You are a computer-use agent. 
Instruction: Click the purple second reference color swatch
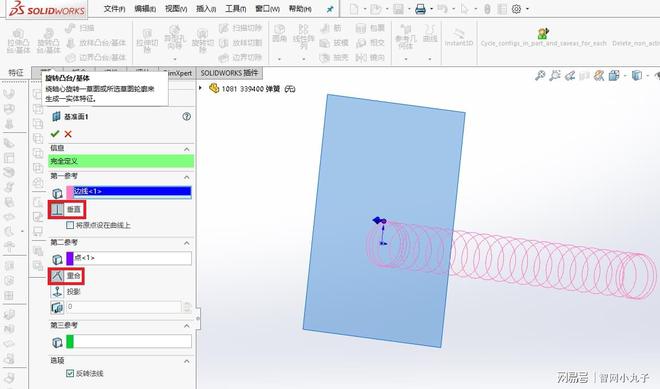pos(70,258)
